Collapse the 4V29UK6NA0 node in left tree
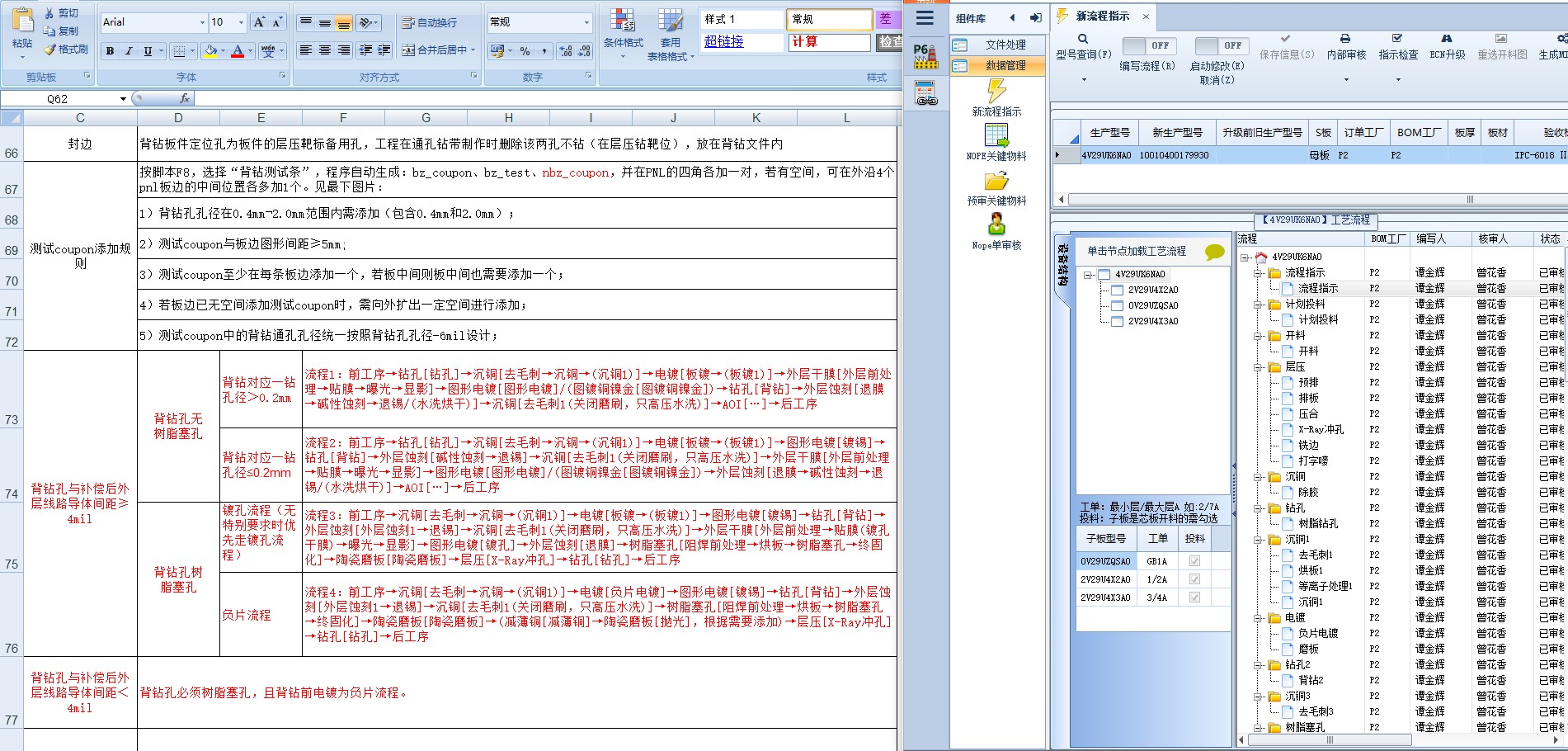Screen dimensions: 1568x751 point(1088,275)
